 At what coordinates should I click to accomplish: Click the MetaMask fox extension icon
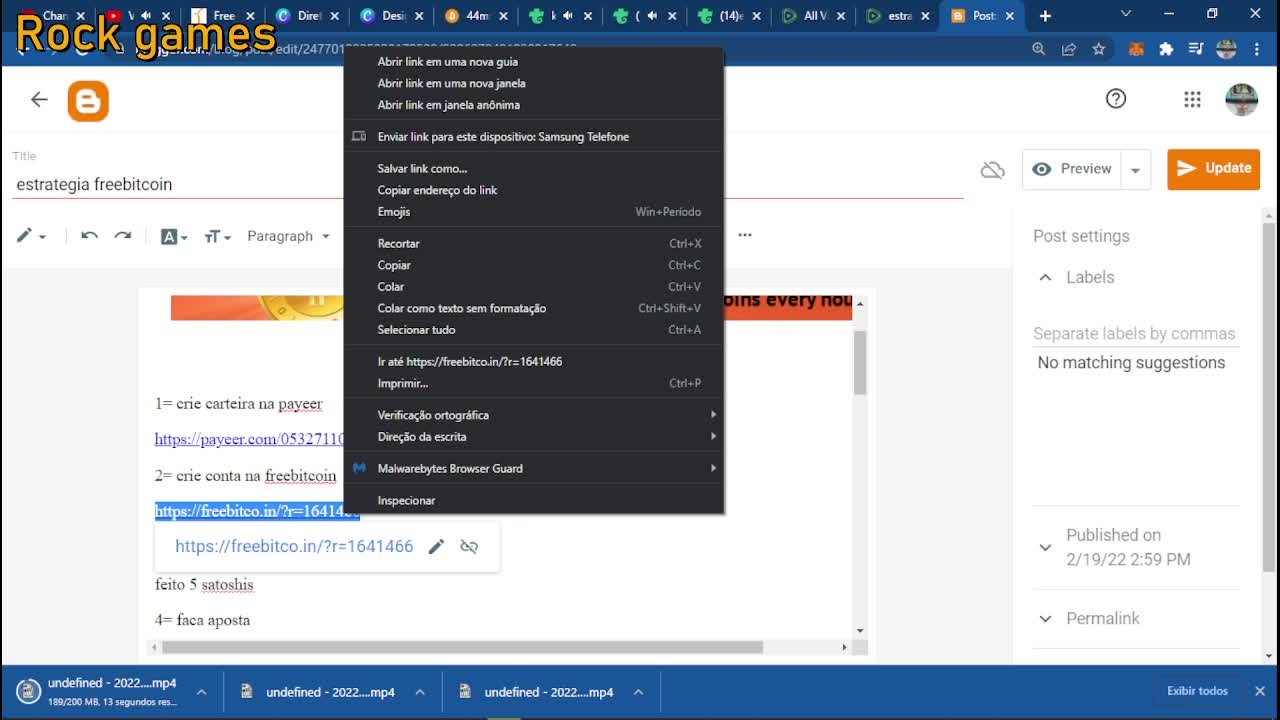pos(1136,49)
